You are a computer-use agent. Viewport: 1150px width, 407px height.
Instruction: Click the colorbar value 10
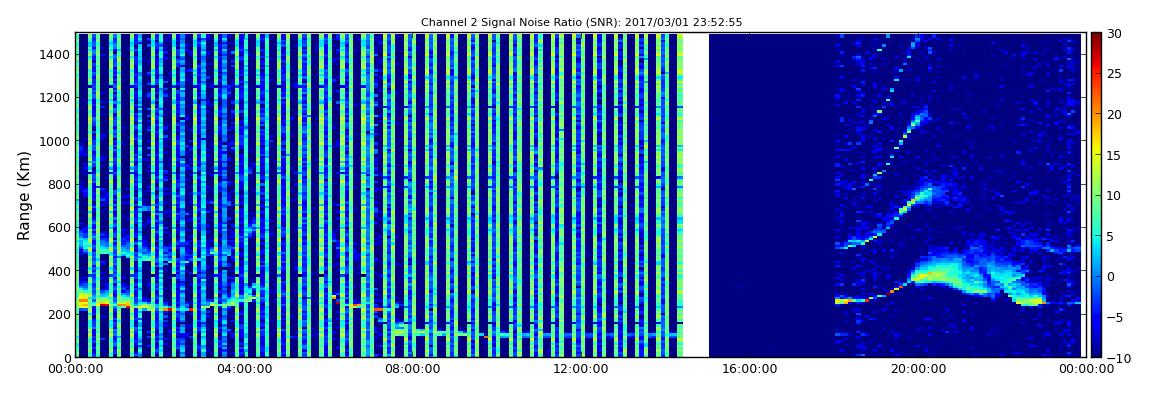tap(1114, 196)
